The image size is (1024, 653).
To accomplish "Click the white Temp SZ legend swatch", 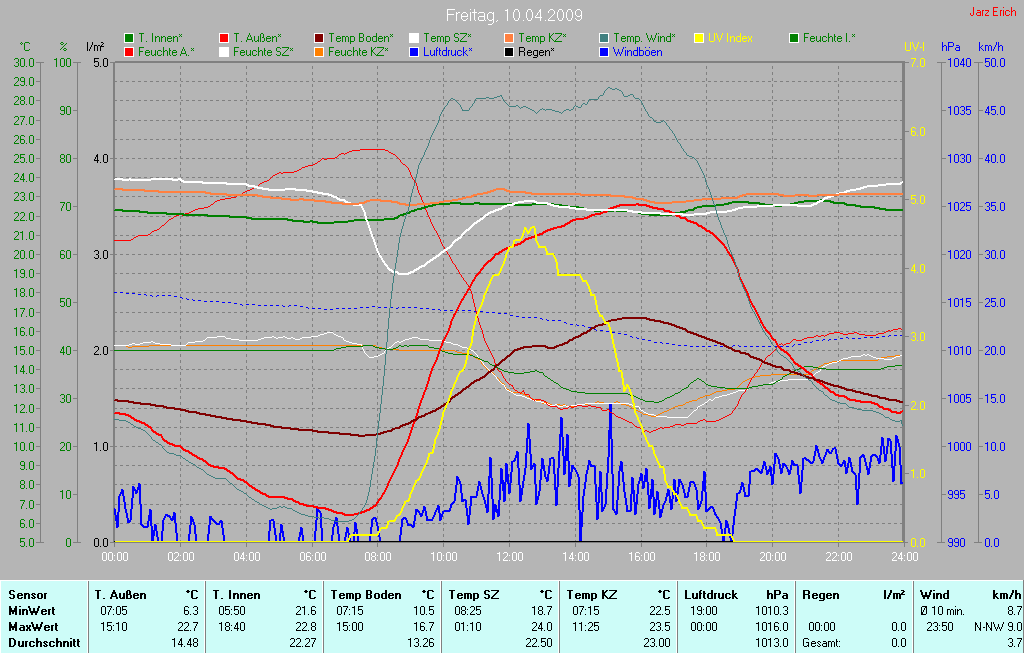I will point(414,38).
